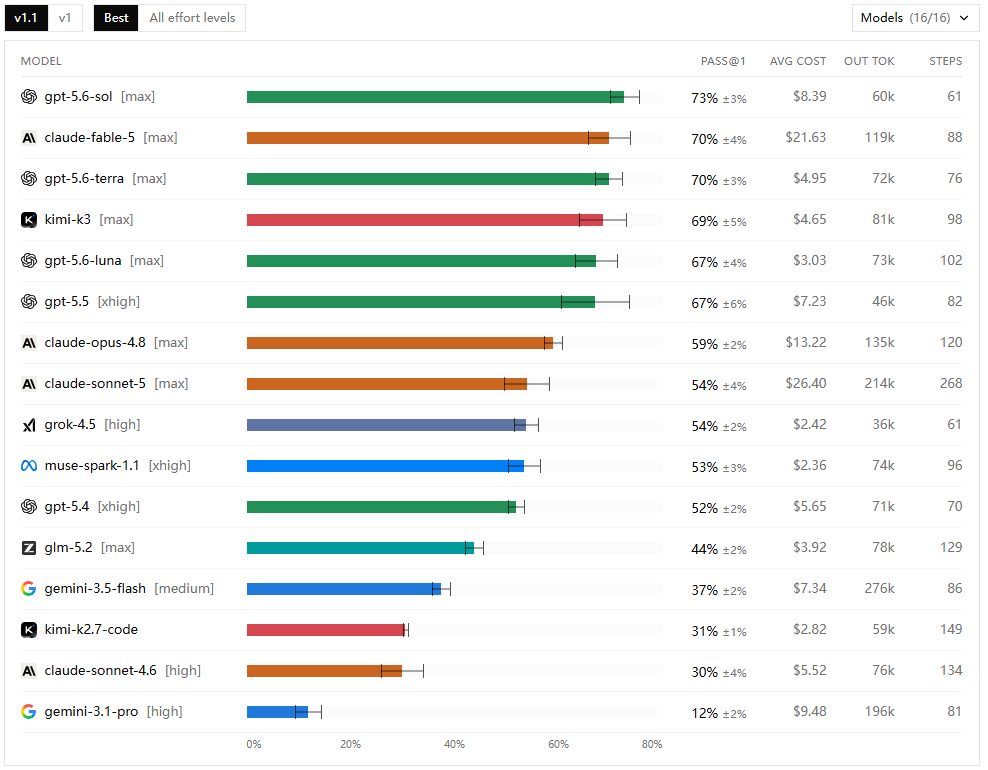Screen dimensions: 988x770
Task: Sort by the AVG COST column header
Action: point(798,61)
